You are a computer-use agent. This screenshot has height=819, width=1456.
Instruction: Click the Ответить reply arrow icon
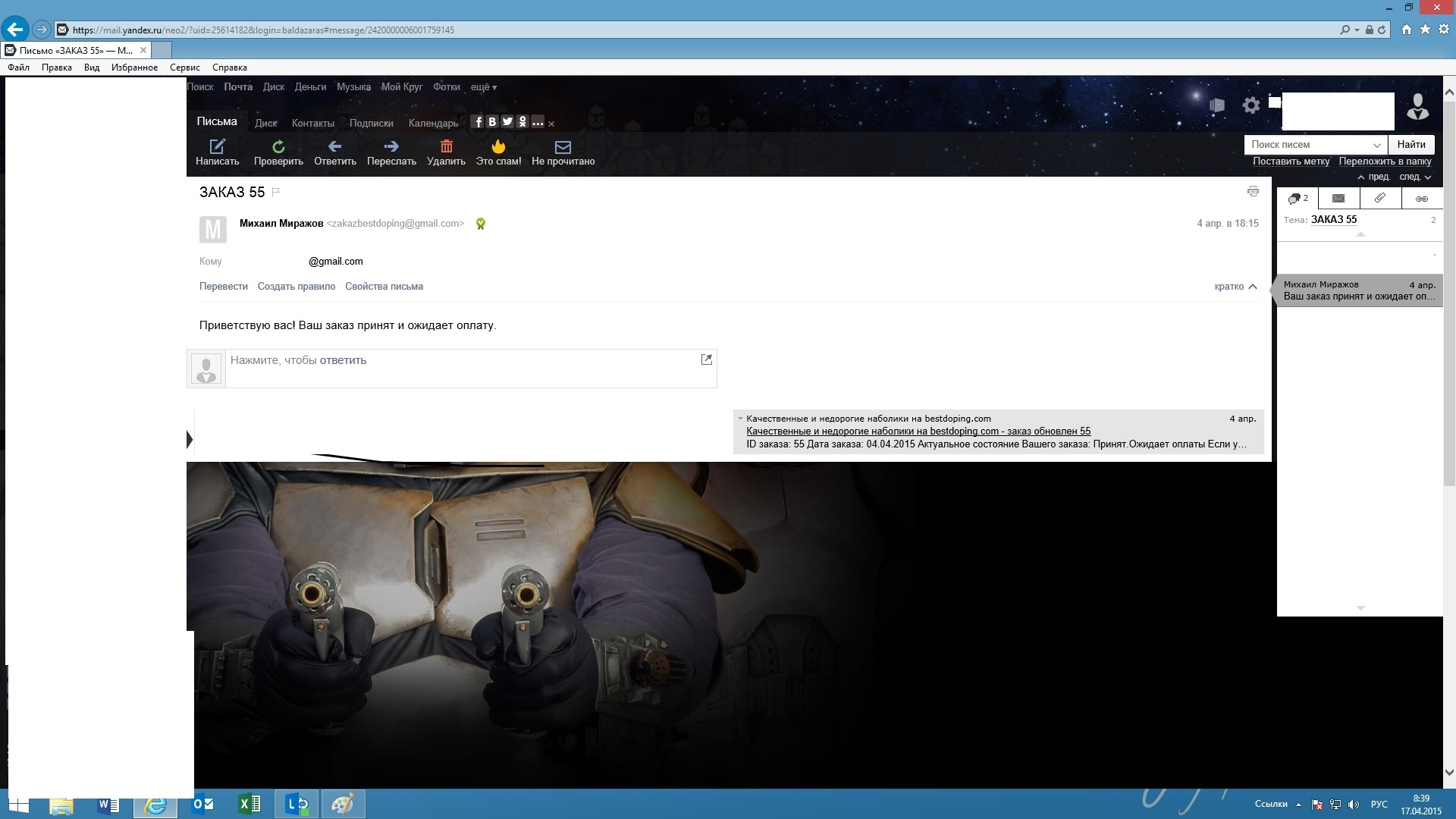[x=334, y=146]
